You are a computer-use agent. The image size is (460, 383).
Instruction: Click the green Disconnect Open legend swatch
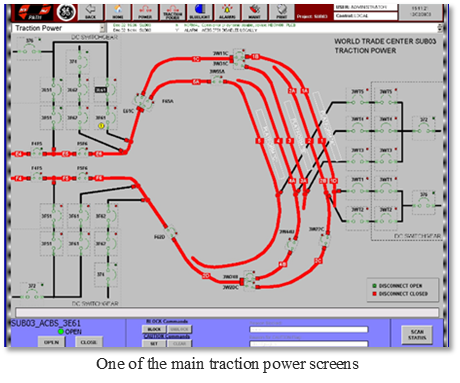tap(374, 286)
